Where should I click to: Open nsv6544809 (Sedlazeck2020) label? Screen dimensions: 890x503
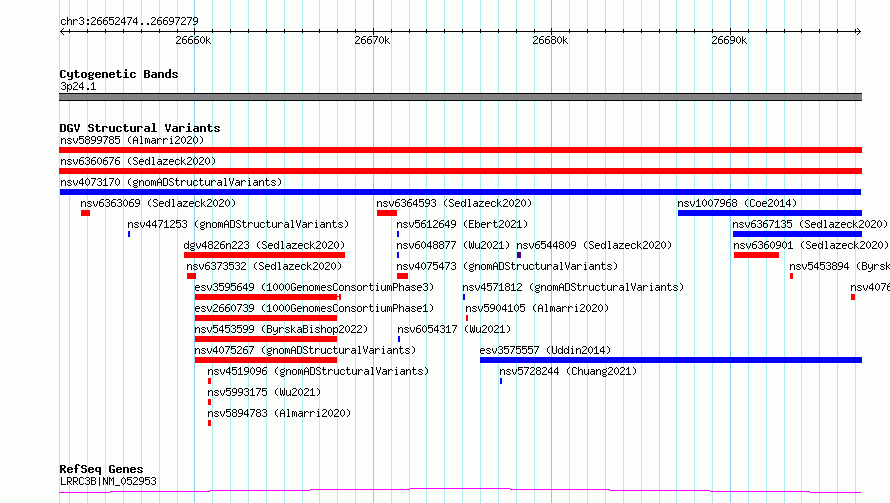(594, 245)
